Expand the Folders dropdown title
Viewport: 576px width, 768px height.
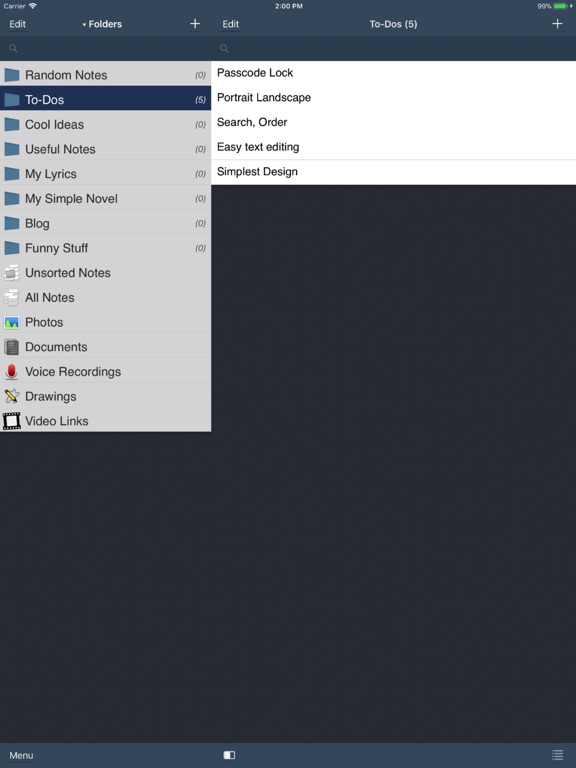pos(102,24)
